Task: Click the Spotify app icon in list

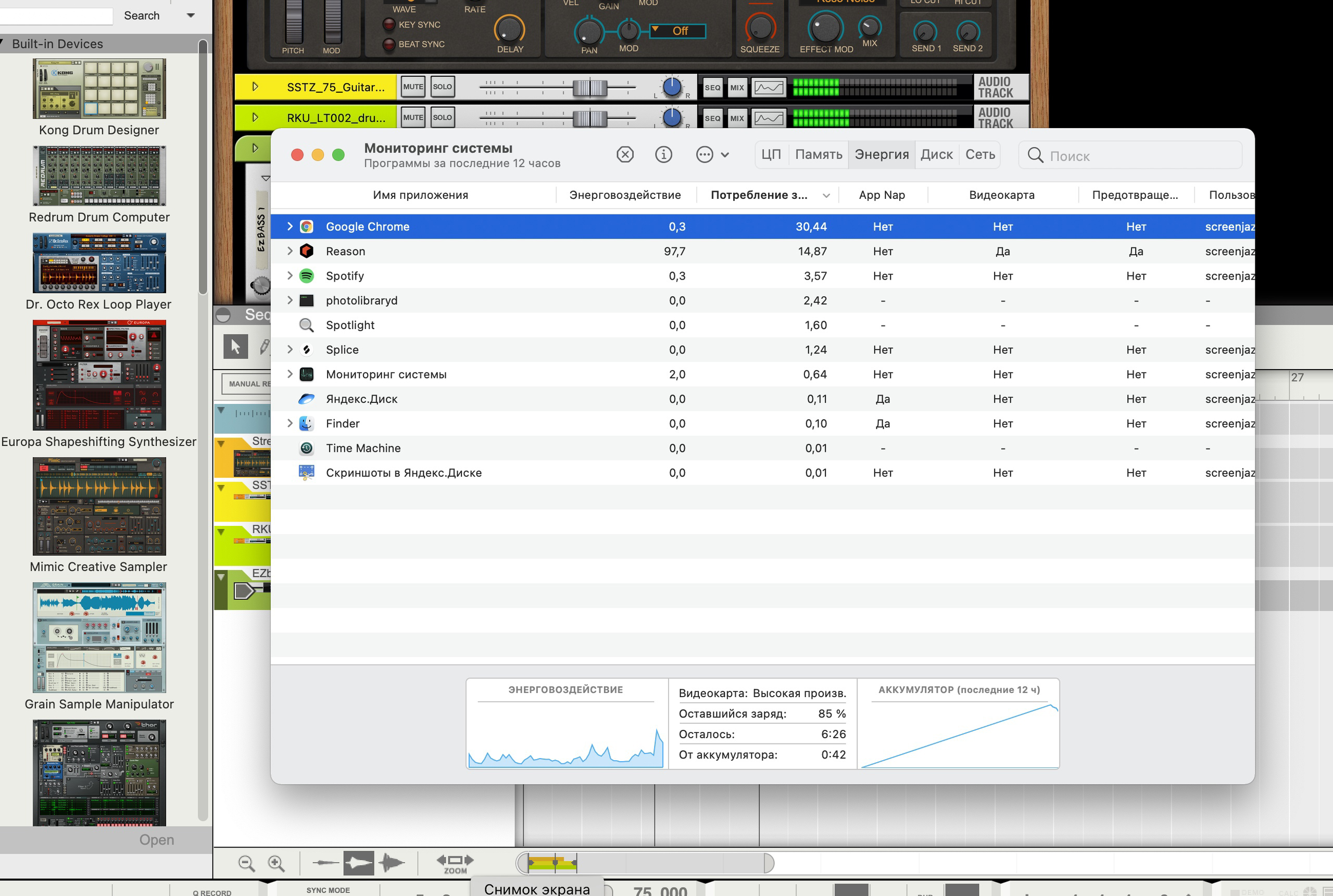Action: click(x=307, y=276)
